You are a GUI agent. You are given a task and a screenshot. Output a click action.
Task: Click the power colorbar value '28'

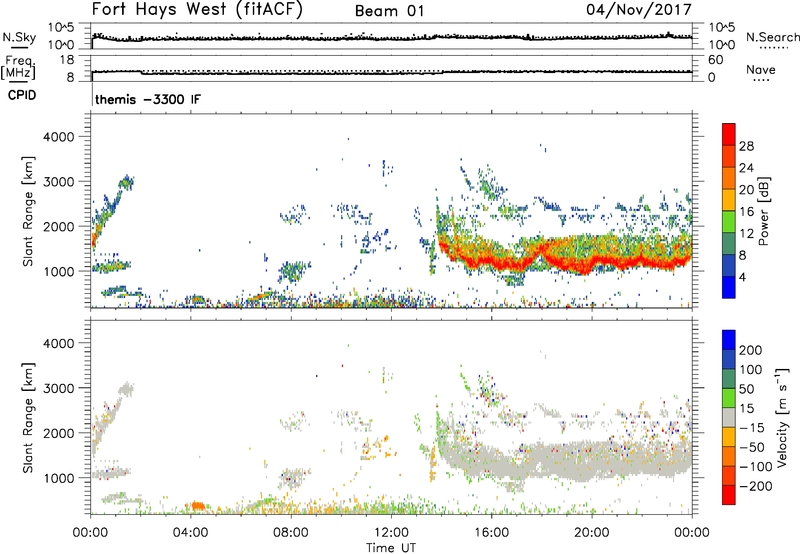[x=746, y=146]
